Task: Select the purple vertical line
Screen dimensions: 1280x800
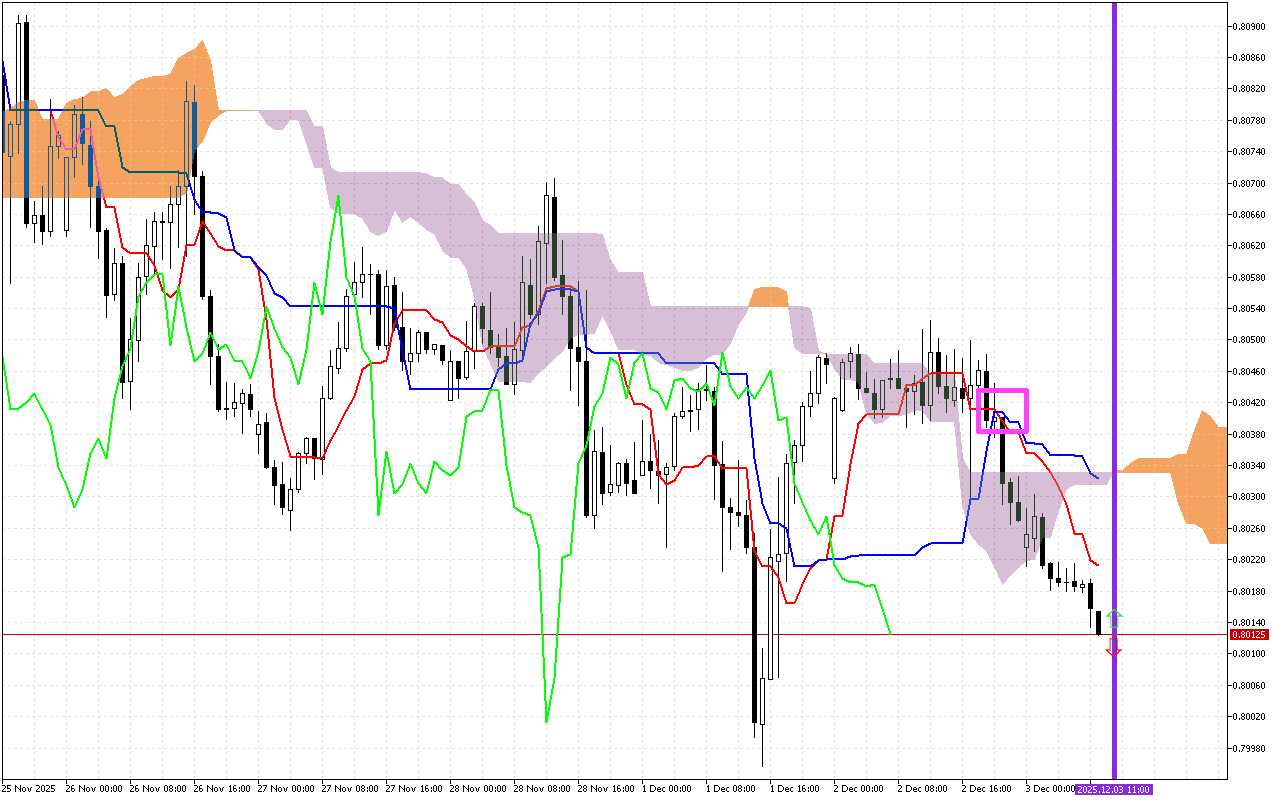Action: [1114, 300]
